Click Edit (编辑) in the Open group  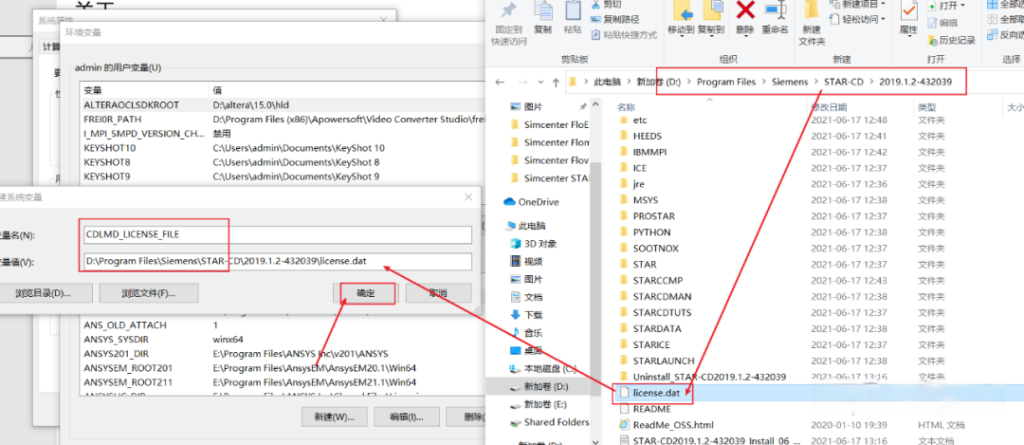coord(942,23)
